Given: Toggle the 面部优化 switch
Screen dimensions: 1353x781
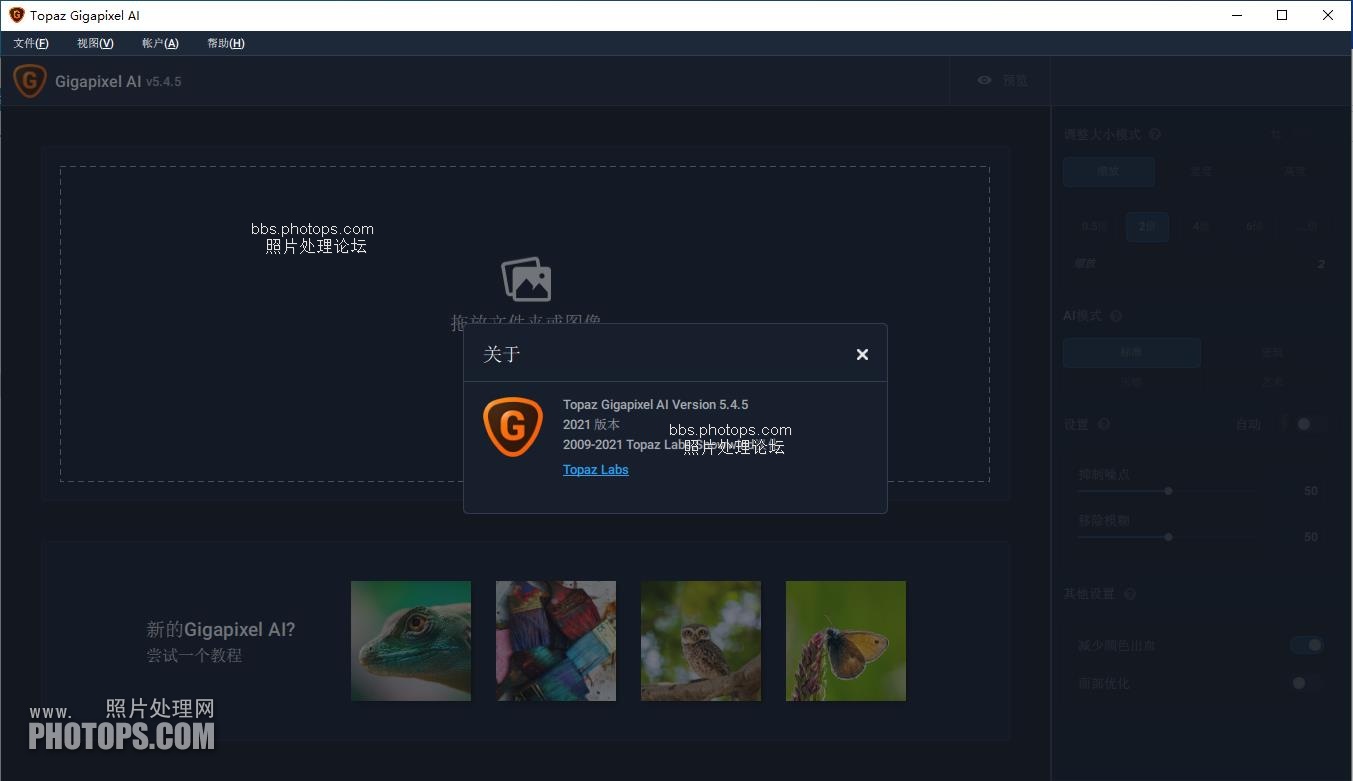Looking at the screenshot, I should pyautogui.click(x=1308, y=684).
